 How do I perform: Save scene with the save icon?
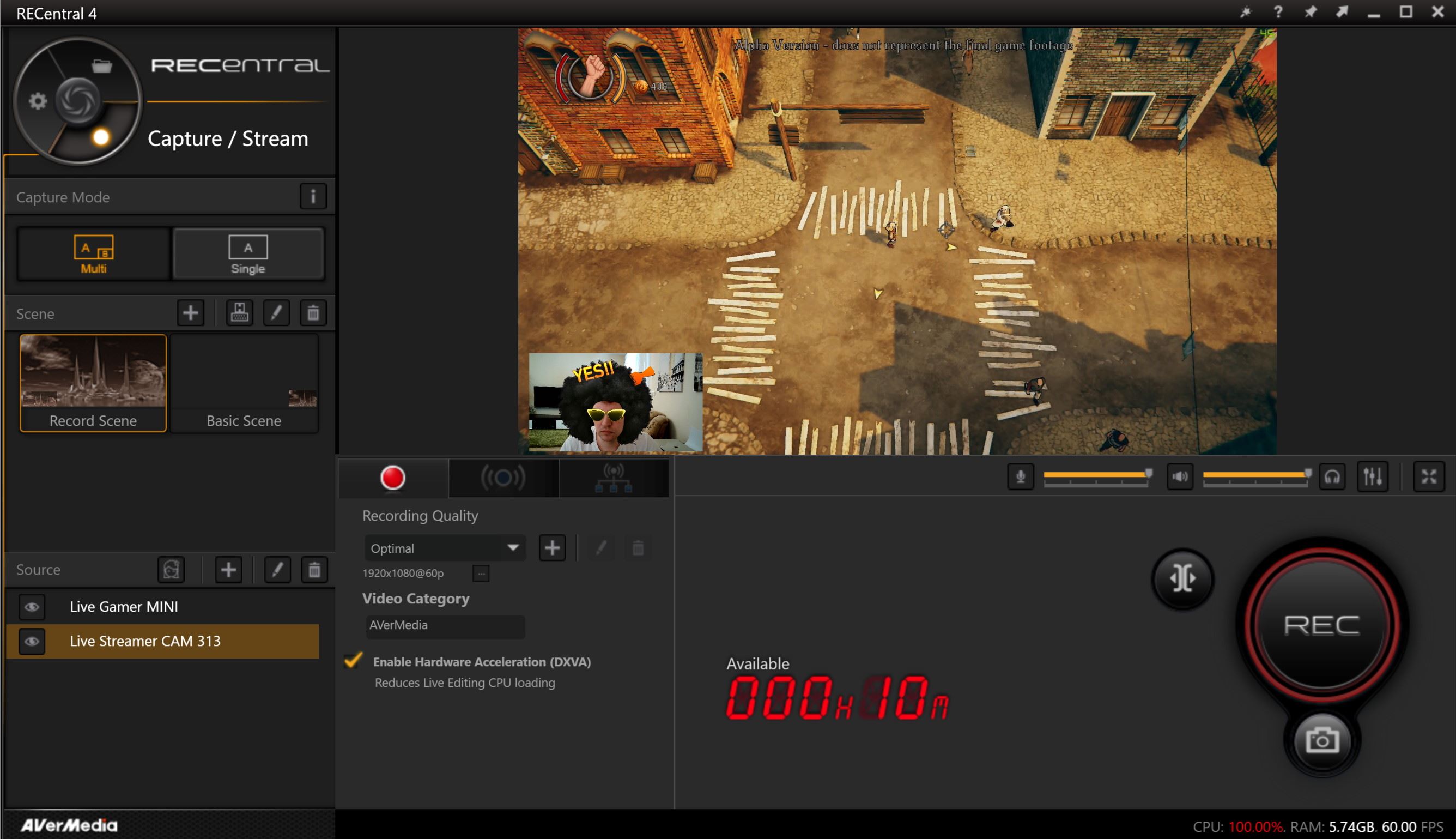coord(240,313)
